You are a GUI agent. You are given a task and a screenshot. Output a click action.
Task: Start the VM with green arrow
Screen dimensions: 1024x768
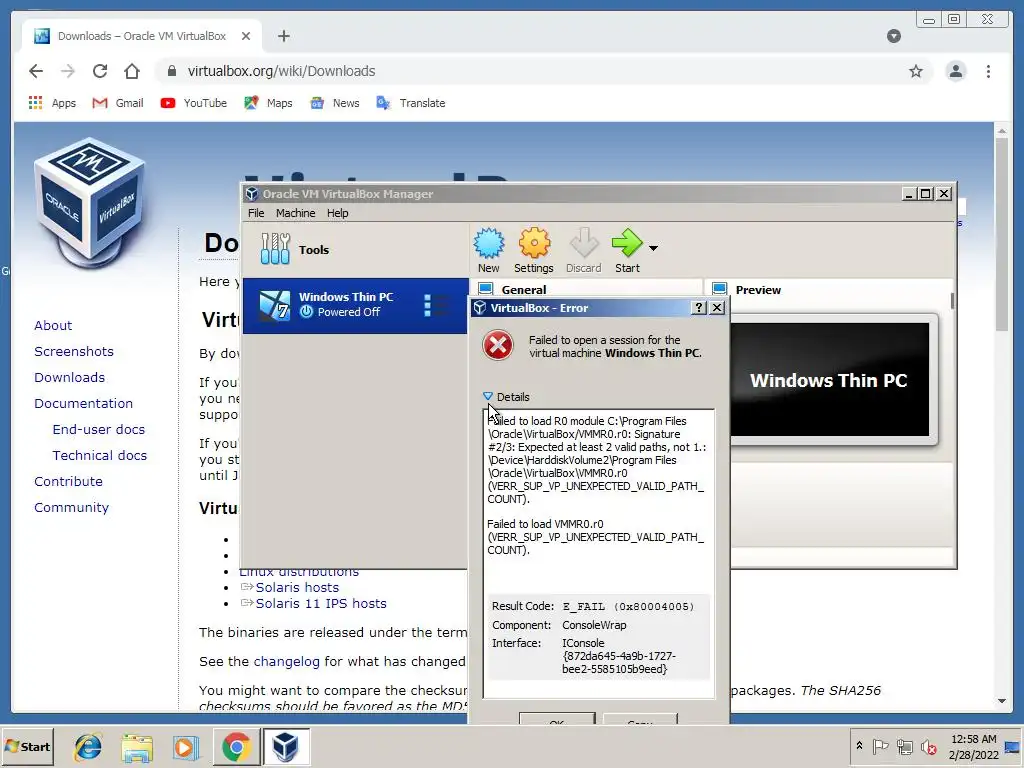pyautogui.click(x=627, y=243)
